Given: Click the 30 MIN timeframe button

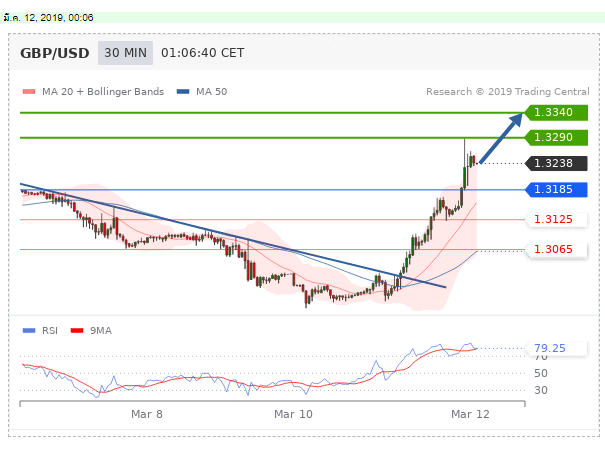Looking at the screenshot, I should tap(125, 53).
